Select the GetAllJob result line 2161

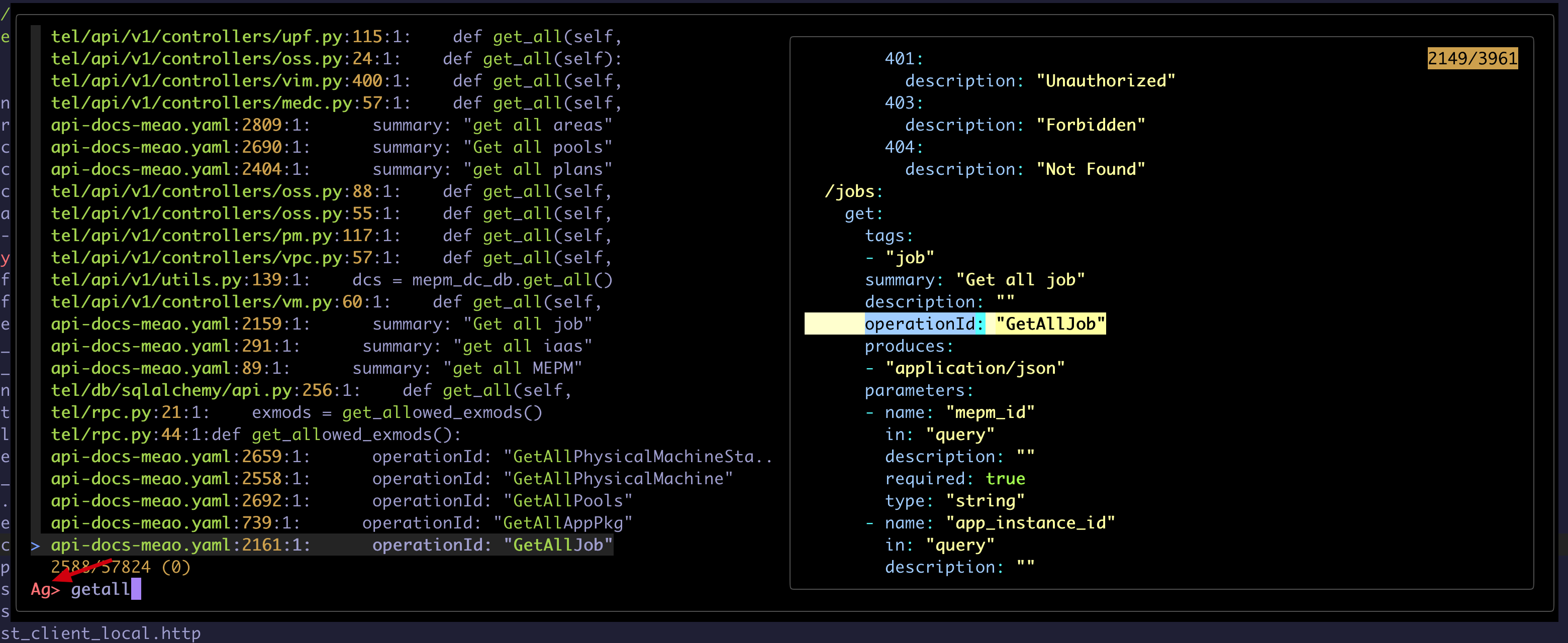tap(331, 545)
